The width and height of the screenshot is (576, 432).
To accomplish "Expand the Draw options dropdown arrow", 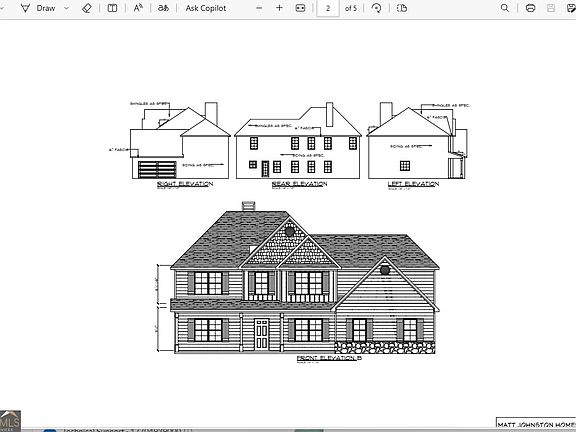I will click(66, 8).
